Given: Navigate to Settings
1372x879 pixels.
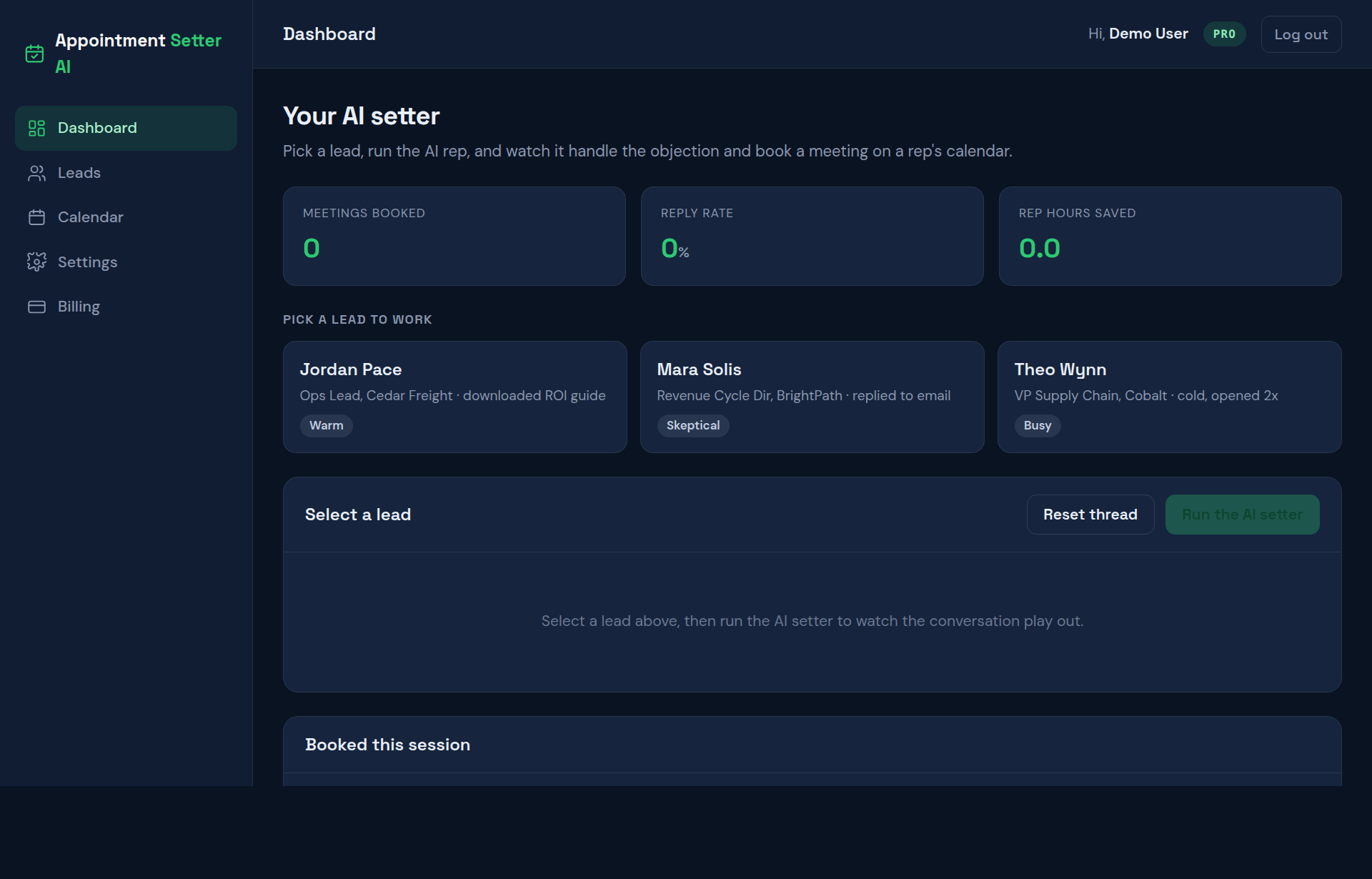Looking at the screenshot, I should 126,262.
